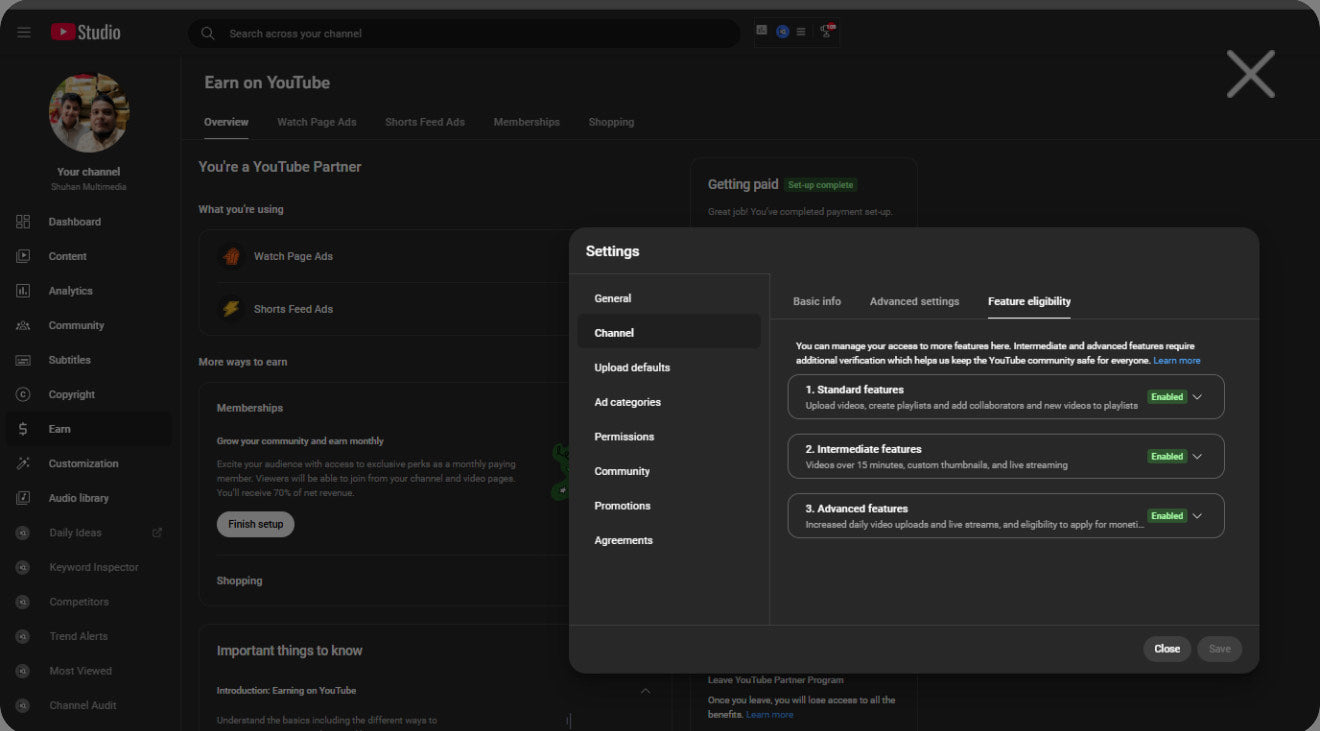
Task: Select Channel in Settings sidebar
Action: pos(669,333)
